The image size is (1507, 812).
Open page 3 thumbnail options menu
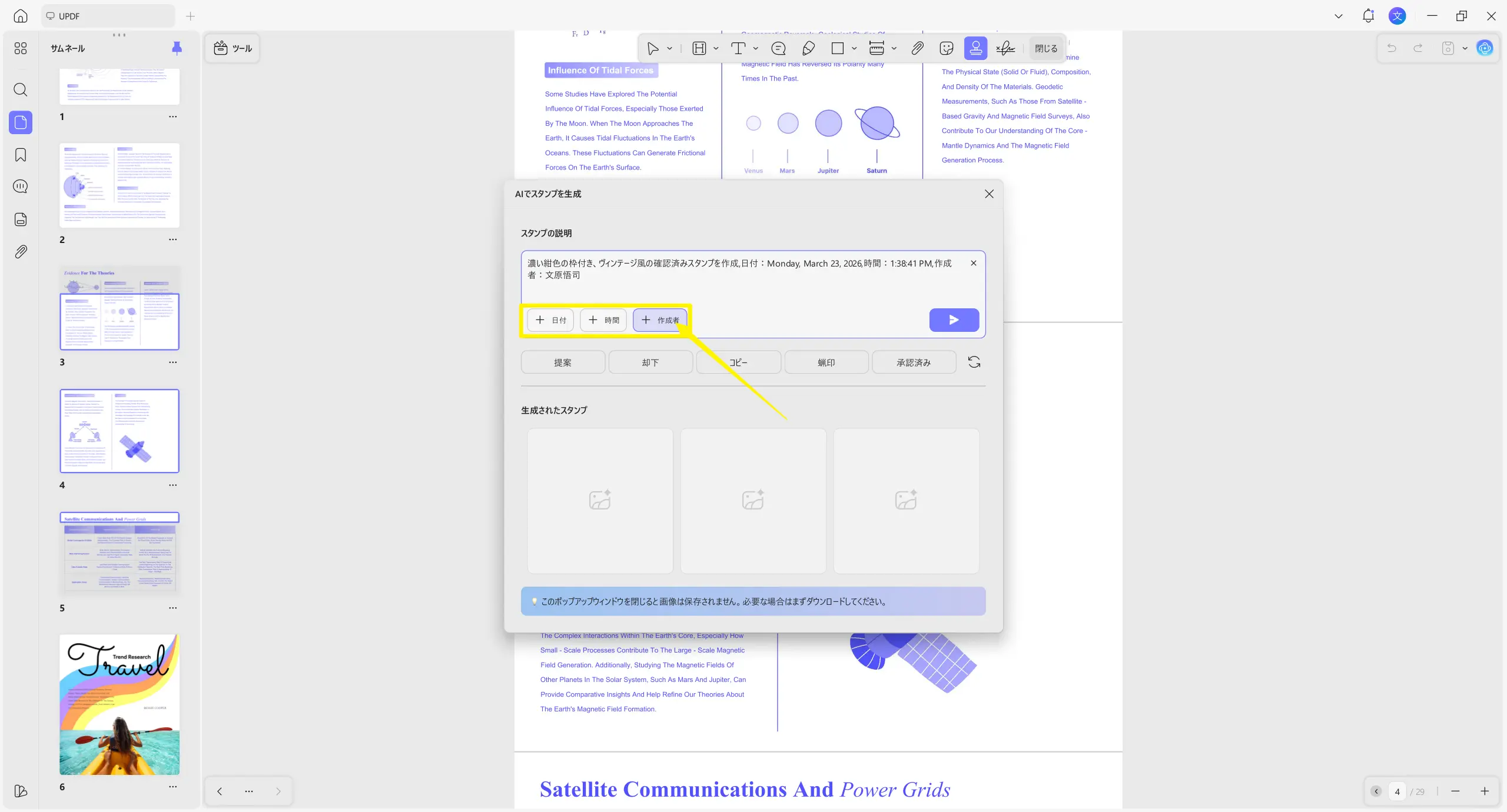172,362
